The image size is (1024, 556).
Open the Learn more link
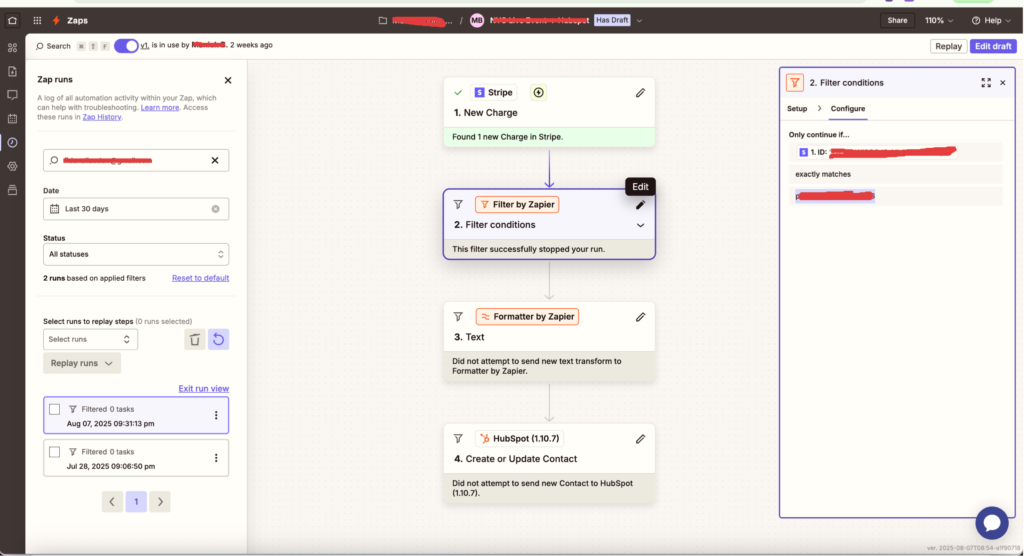160,107
